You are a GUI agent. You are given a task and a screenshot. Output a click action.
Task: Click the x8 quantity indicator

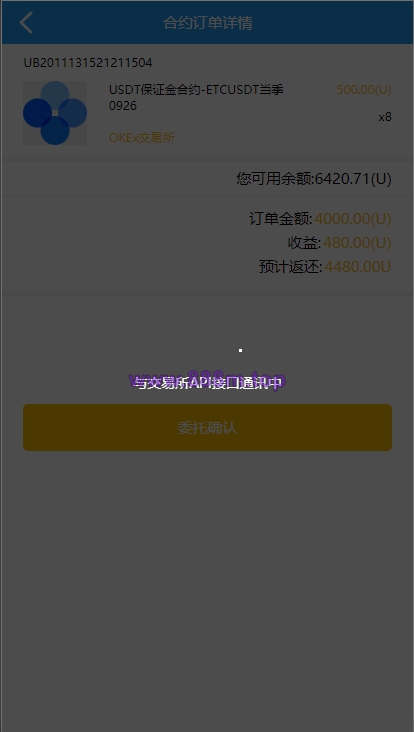point(385,117)
